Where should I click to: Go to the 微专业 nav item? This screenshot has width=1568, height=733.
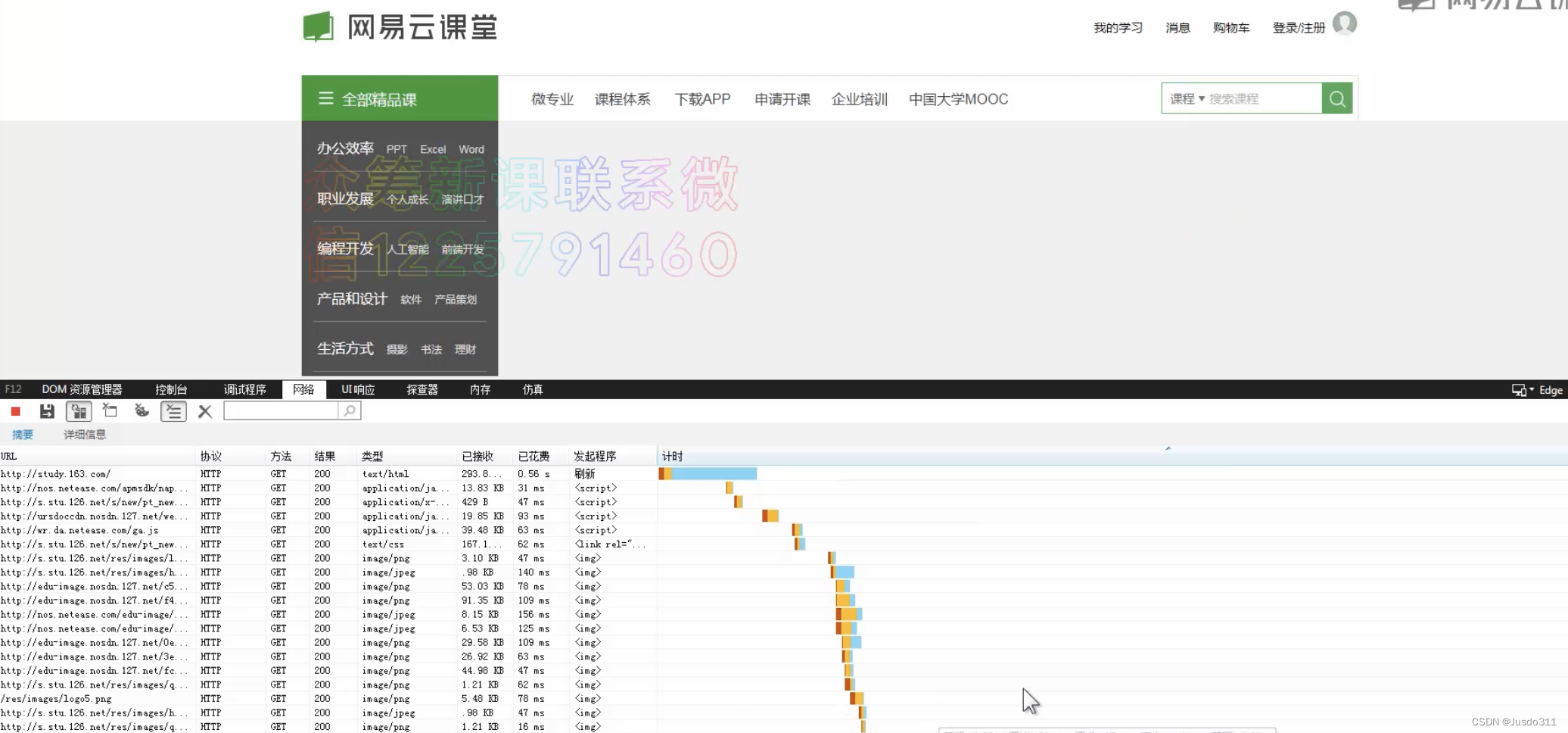[x=552, y=99]
